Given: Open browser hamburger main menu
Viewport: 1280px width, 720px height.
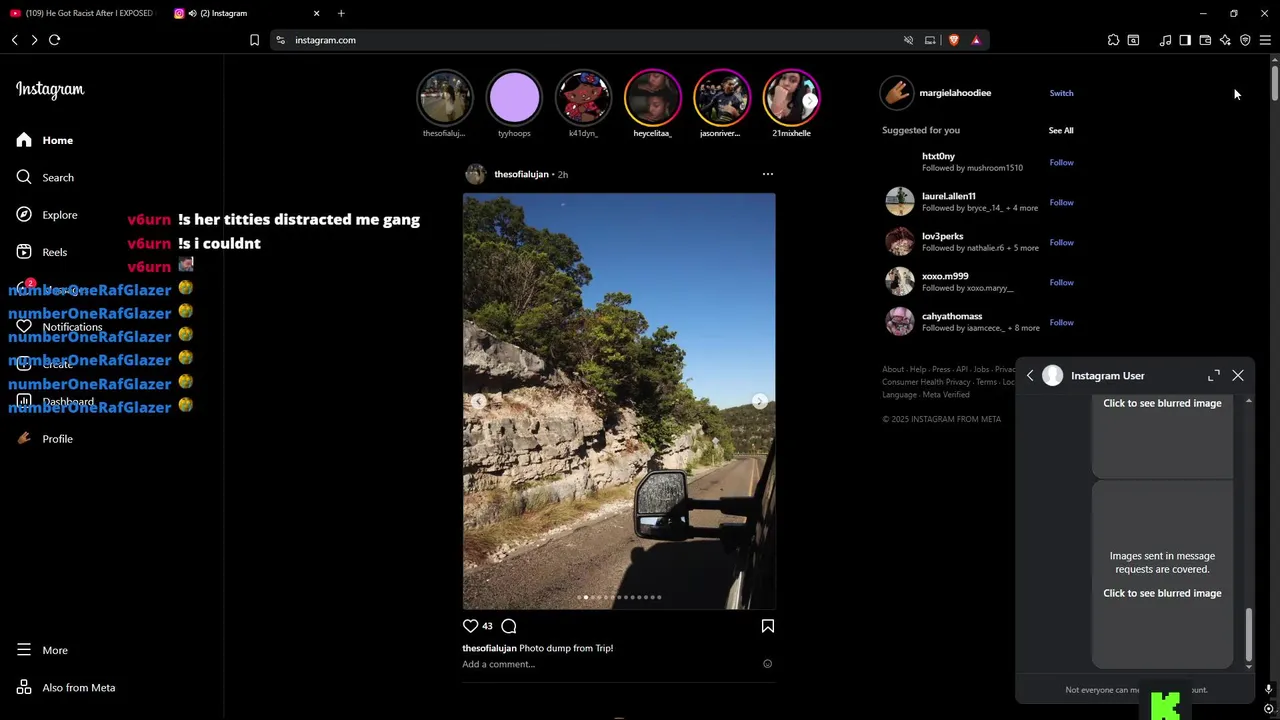Looking at the screenshot, I should click(1265, 40).
